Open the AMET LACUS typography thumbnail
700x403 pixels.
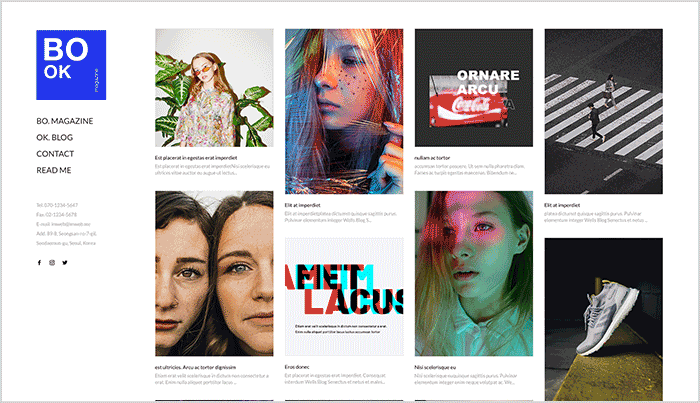(x=344, y=297)
